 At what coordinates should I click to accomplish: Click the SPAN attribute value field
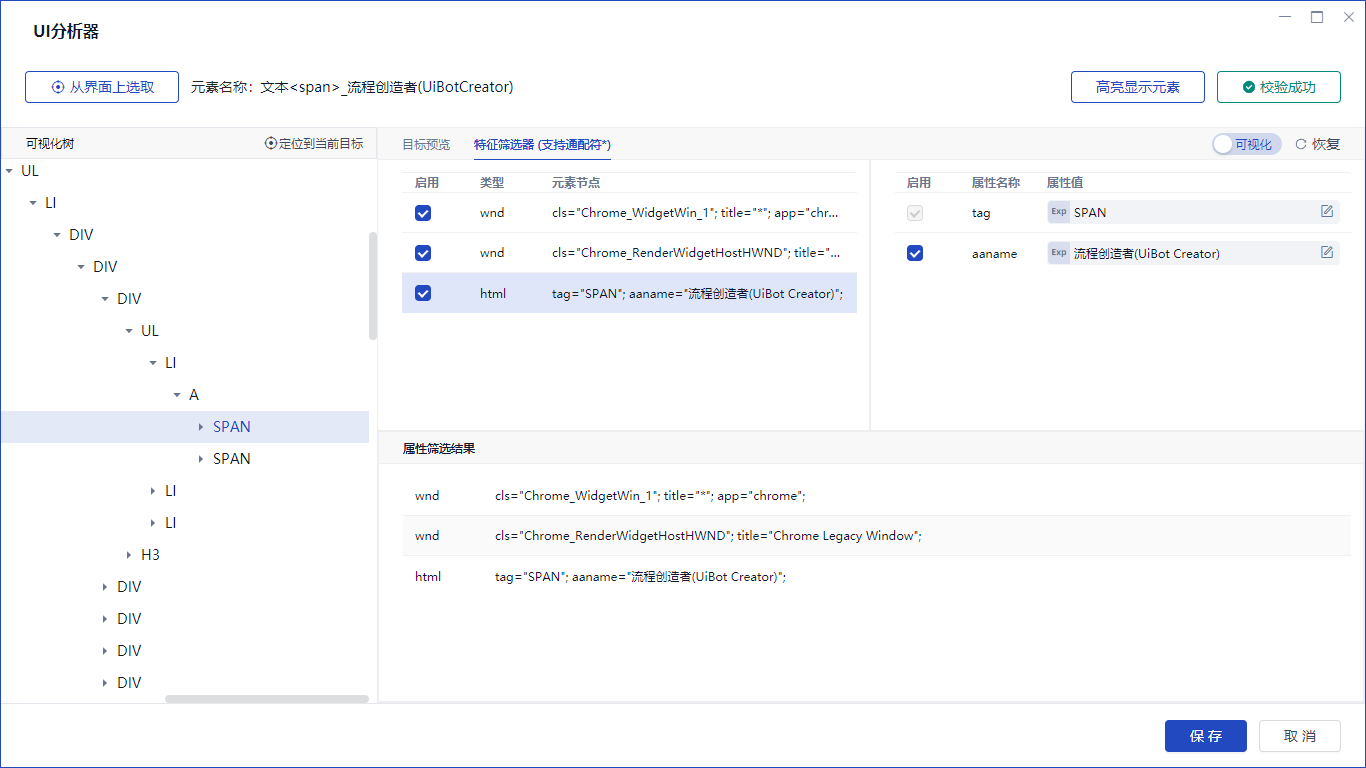point(1192,212)
